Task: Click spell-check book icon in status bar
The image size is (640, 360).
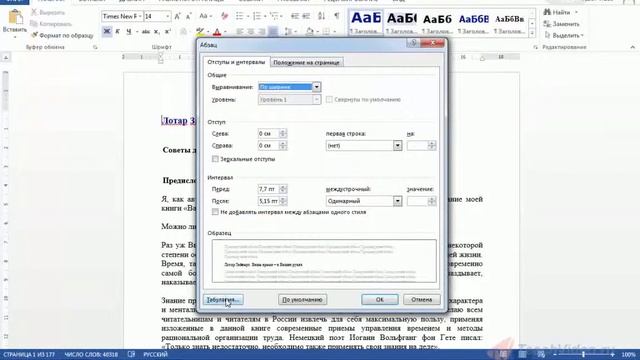Action: pyautogui.click(x=131, y=354)
